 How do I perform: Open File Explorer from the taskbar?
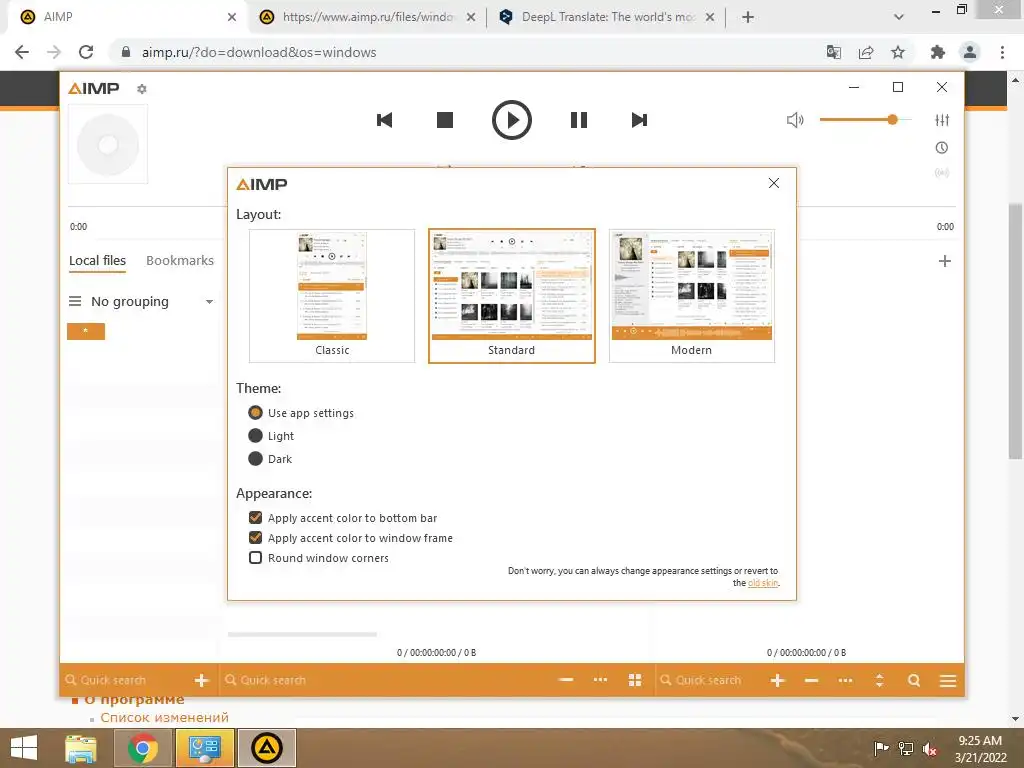coord(81,748)
